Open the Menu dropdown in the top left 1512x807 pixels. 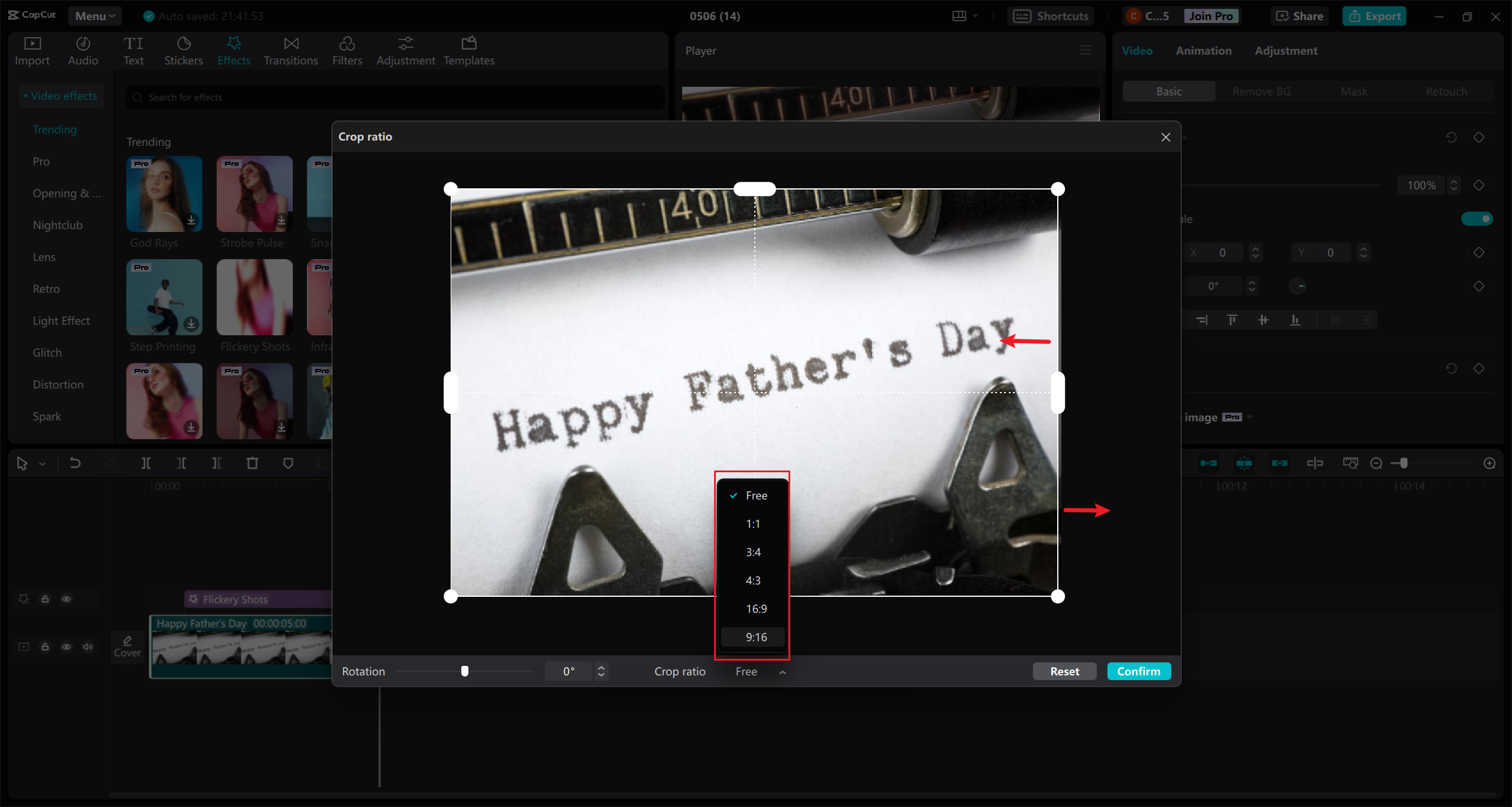pyautogui.click(x=94, y=16)
